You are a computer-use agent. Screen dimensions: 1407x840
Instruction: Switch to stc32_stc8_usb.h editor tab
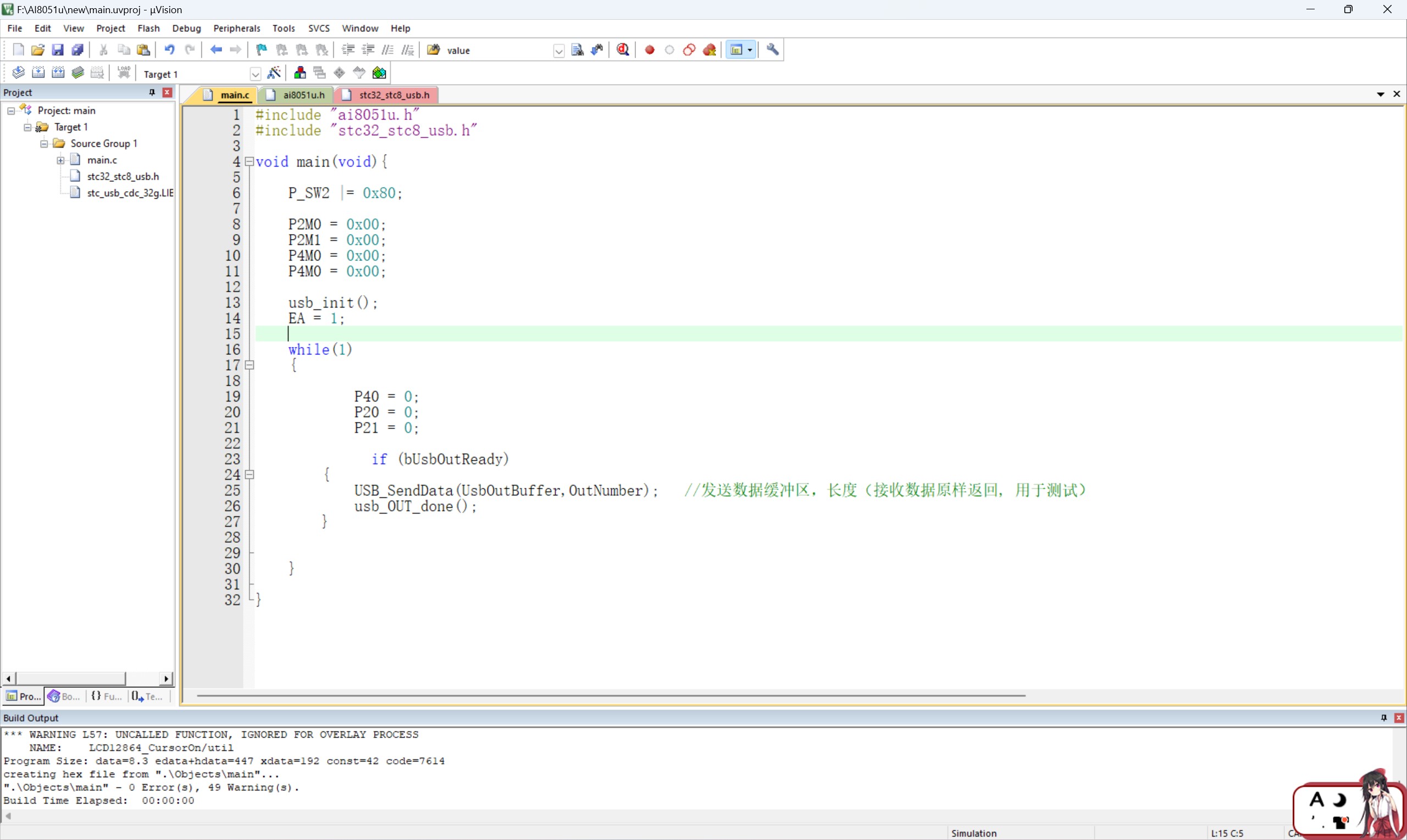(x=387, y=95)
